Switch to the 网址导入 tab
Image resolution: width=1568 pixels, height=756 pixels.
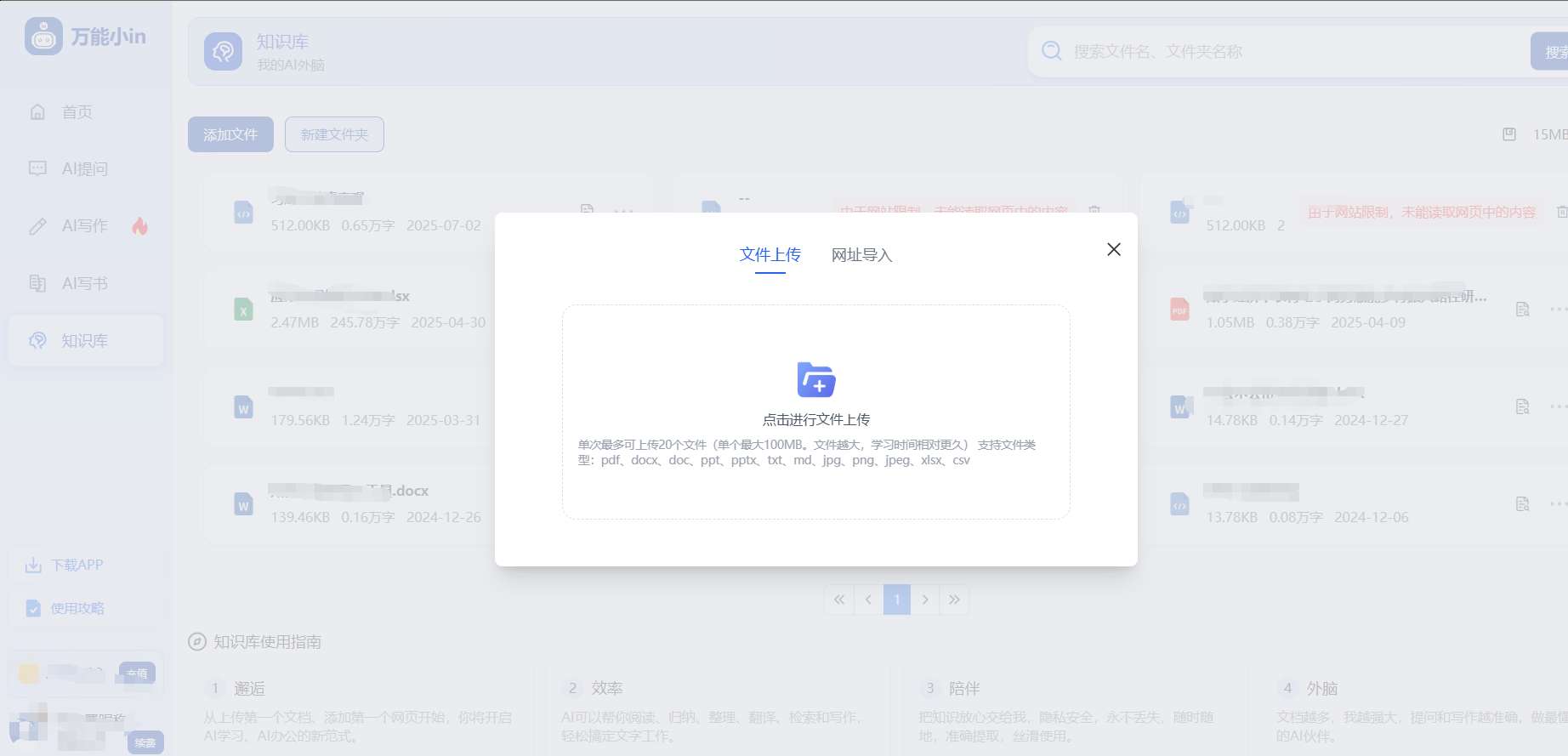pyautogui.click(x=861, y=255)
